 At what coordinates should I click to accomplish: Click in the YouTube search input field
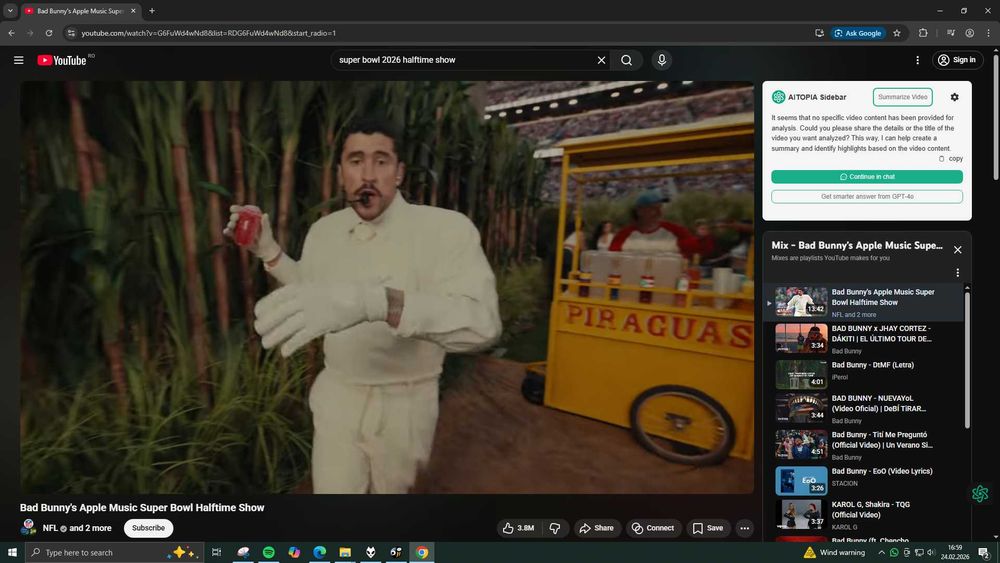click(x=466, y=60)
